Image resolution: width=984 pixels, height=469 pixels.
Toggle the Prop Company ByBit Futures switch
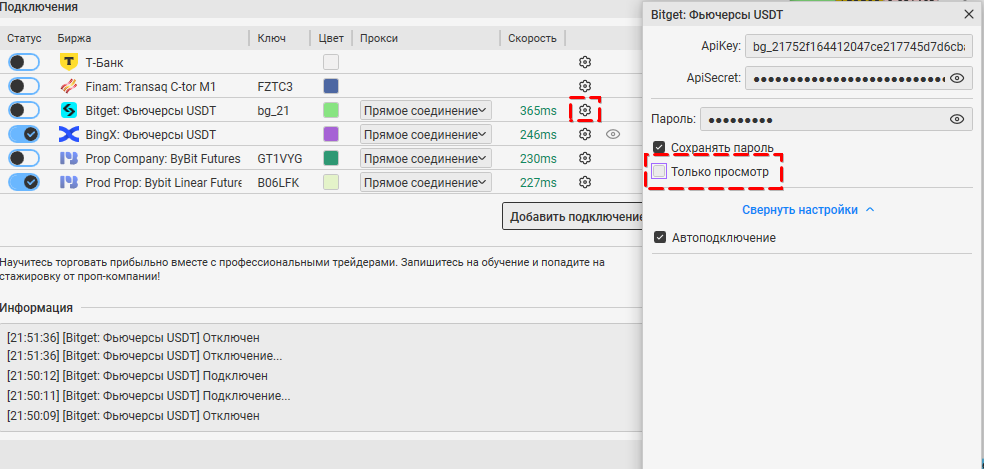(x=24, y=158)
